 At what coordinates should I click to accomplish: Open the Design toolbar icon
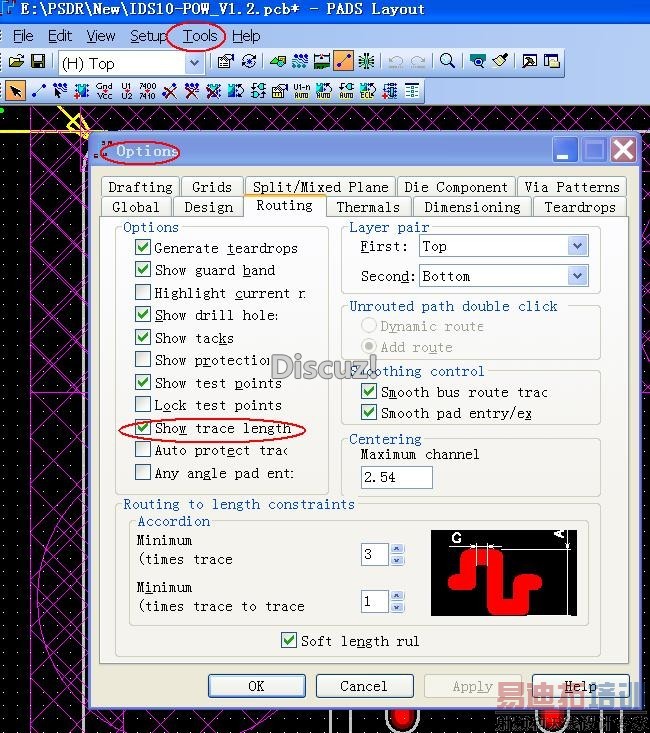pos(300,62)
